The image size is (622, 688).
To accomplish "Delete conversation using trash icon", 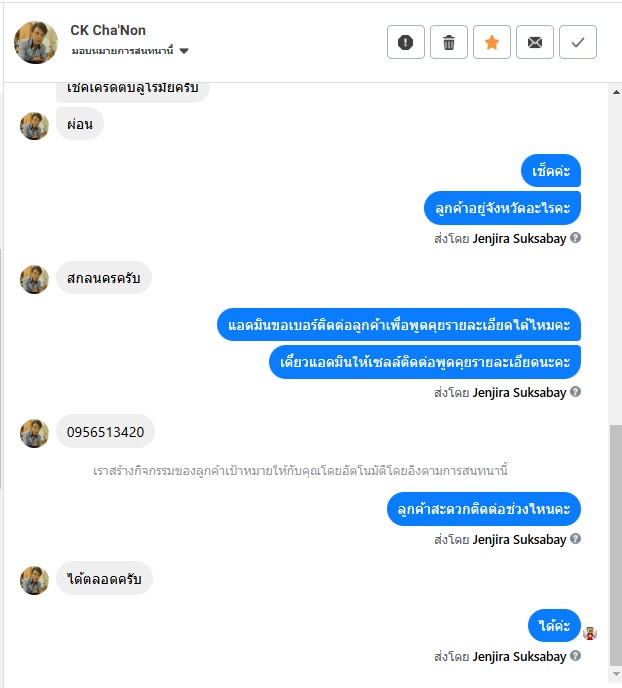I will pyautogui.click(x=449, y=42).
